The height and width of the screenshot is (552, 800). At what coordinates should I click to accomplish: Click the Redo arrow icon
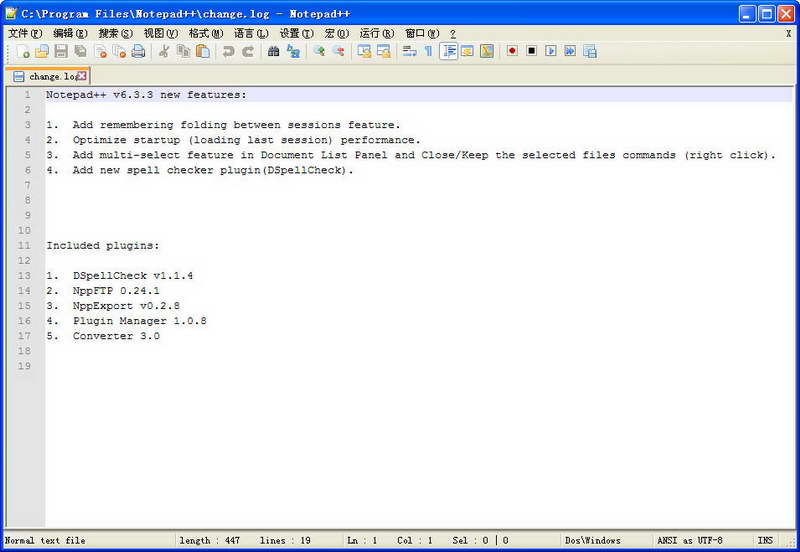[x=248, y=52]
